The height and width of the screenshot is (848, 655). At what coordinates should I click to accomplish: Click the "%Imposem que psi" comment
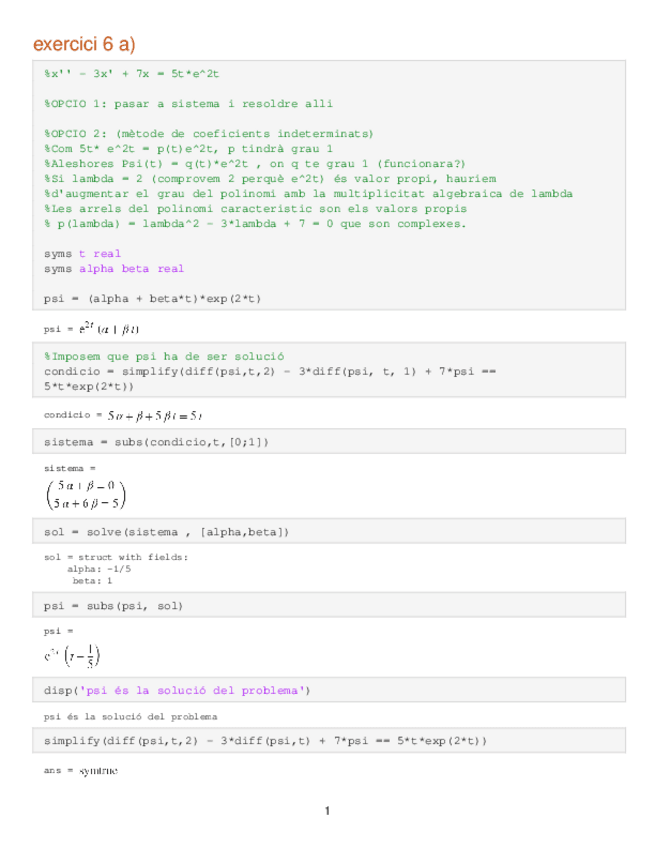(164, 357)
